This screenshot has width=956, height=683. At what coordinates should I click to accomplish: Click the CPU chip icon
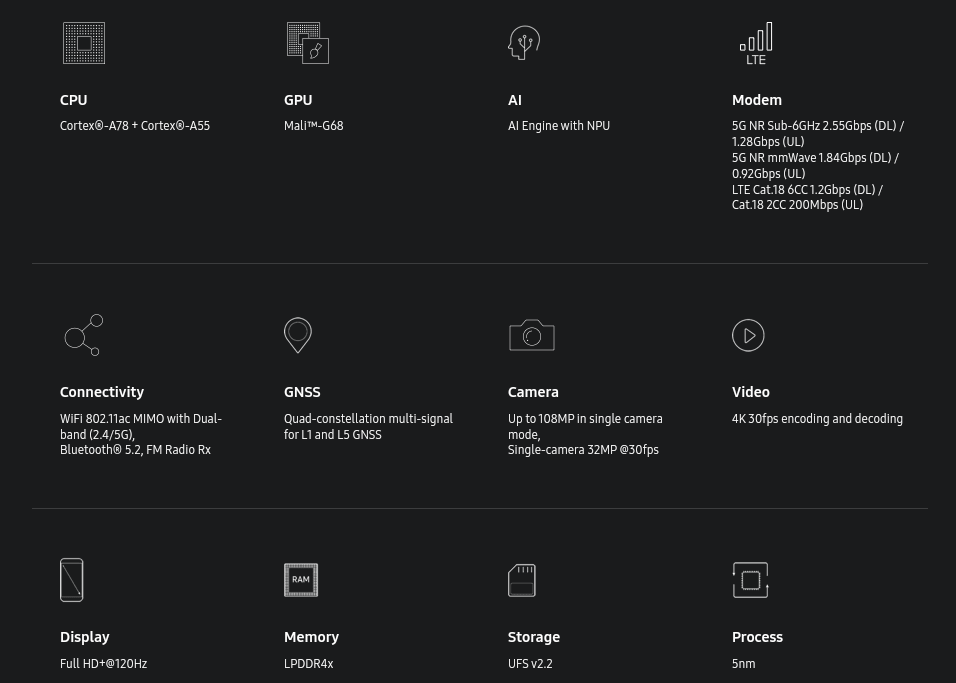[x=84, y=43]
